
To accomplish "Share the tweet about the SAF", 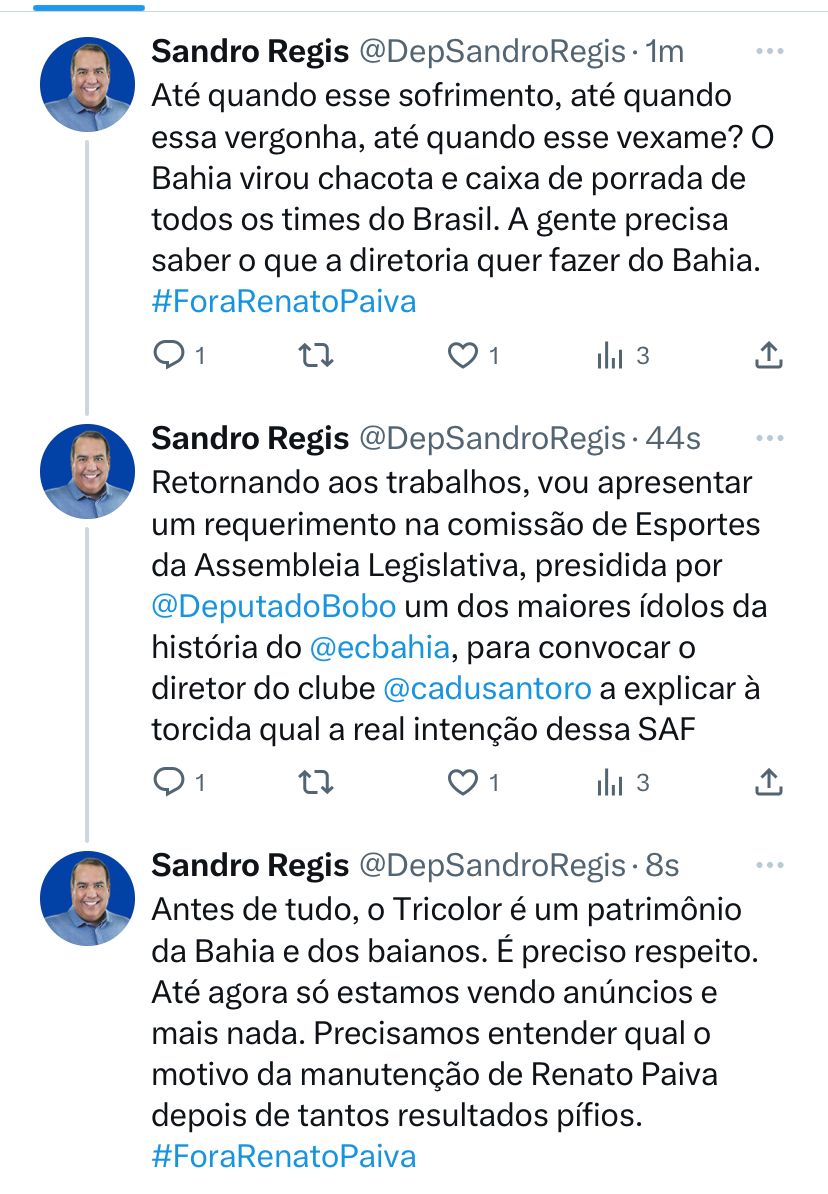I will click(x=767, y=783).
